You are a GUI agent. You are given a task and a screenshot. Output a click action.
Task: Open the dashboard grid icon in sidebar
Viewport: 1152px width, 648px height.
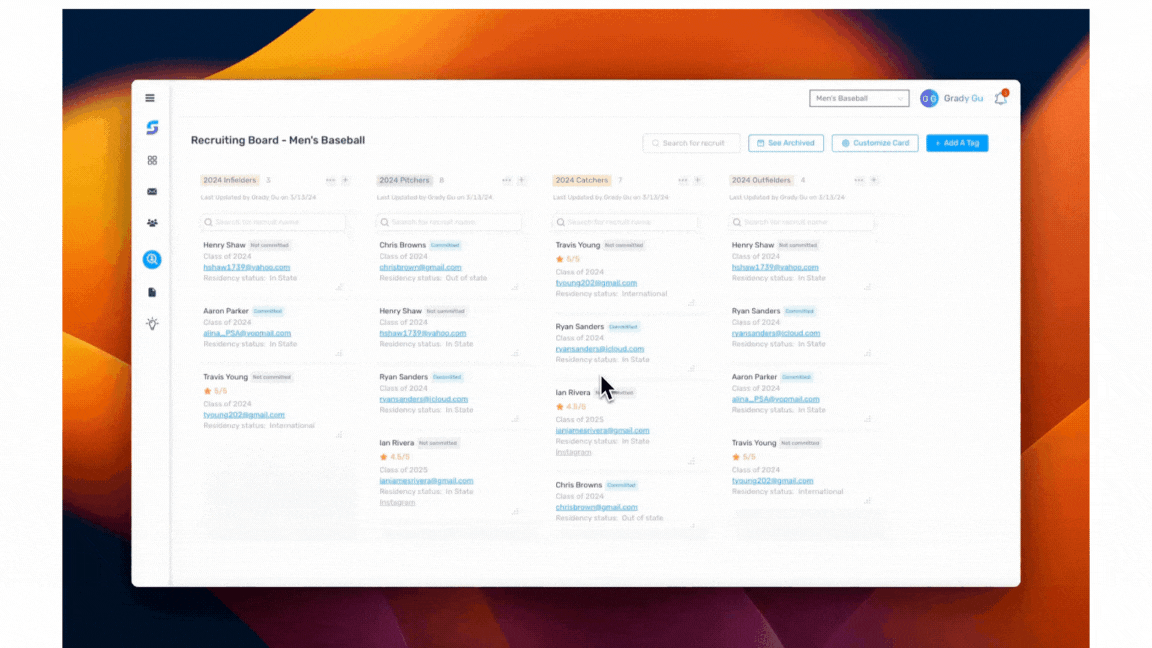pyautogui.click(x=152, y=160)
